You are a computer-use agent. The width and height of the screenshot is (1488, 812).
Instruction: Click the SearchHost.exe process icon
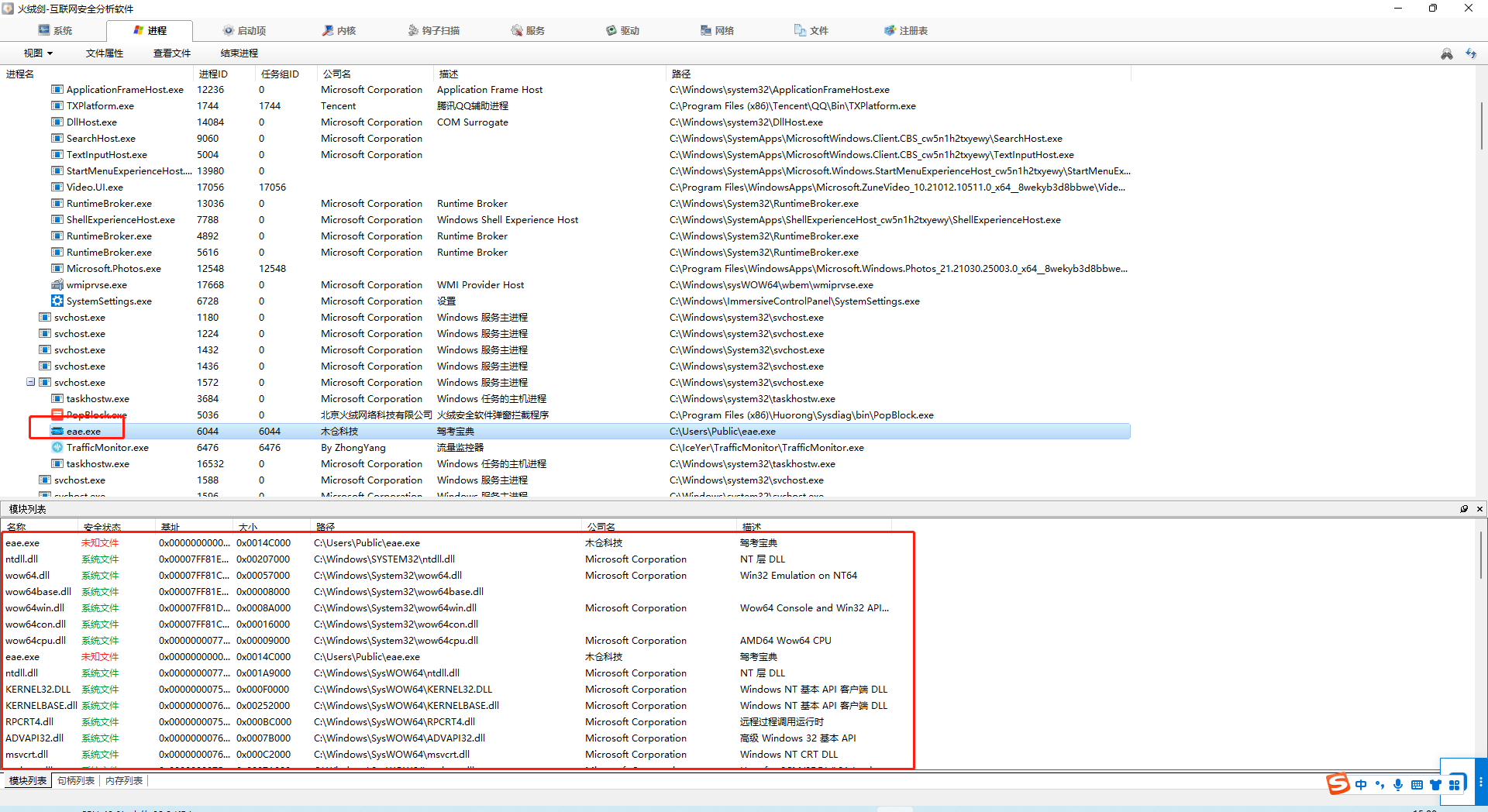[57, 139]
